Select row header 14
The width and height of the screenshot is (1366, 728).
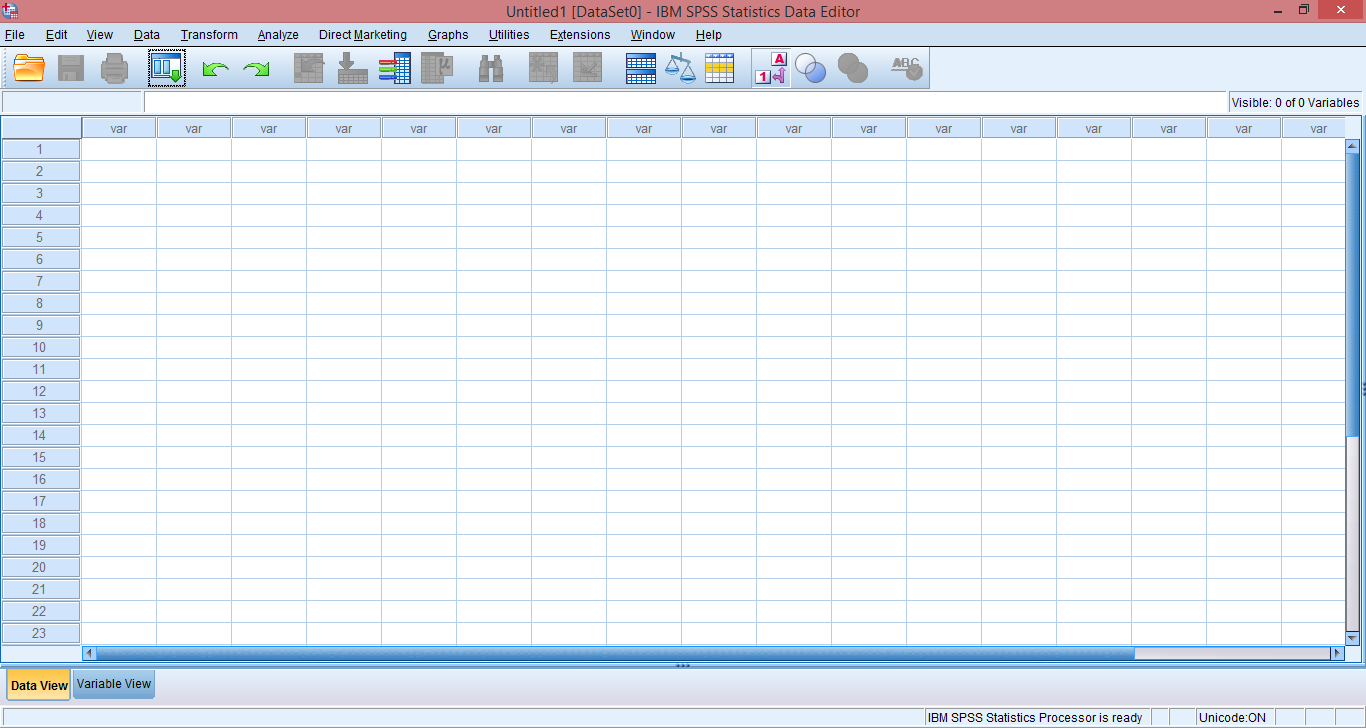(40, 435)
